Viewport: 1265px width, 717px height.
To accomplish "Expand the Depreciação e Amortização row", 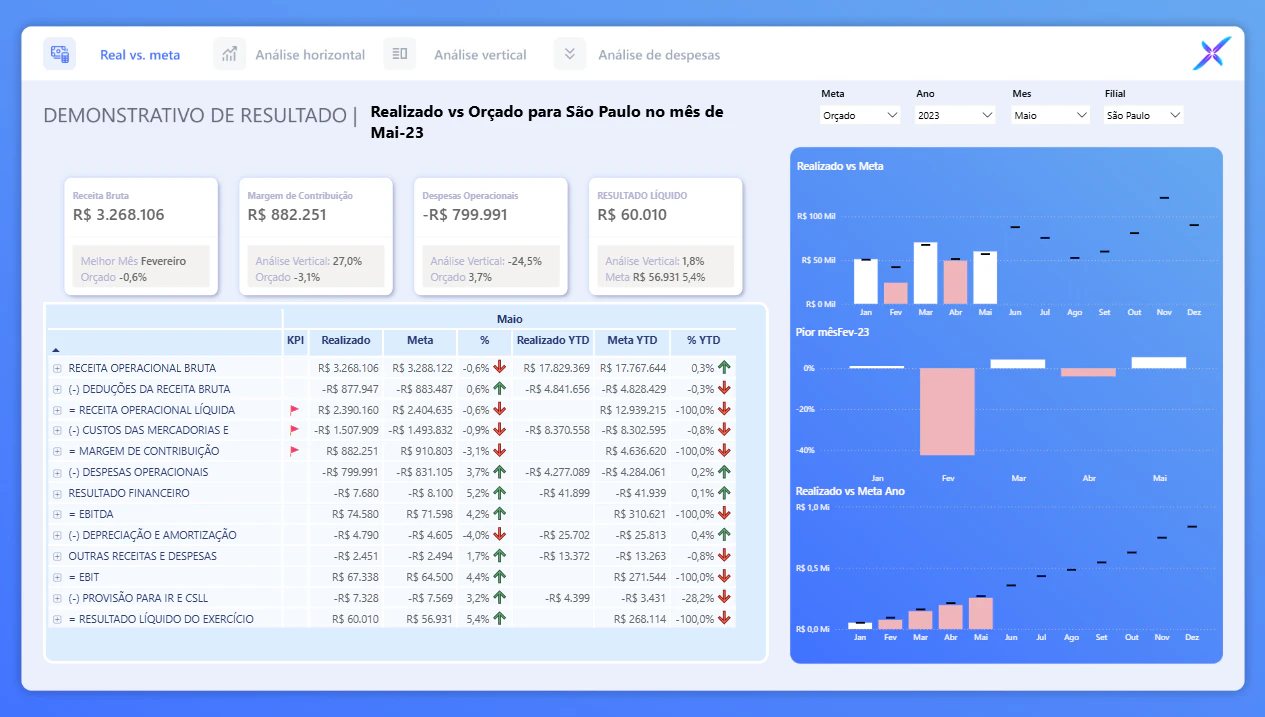I will (x=58, y=535).
